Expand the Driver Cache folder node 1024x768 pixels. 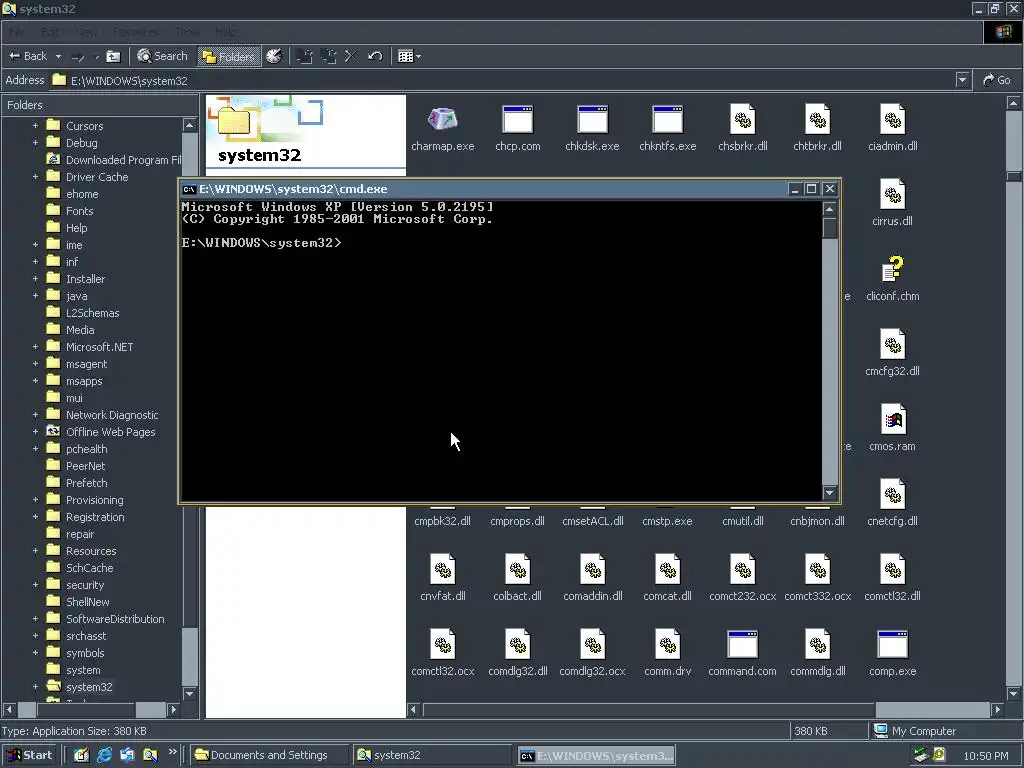[35, 176]
